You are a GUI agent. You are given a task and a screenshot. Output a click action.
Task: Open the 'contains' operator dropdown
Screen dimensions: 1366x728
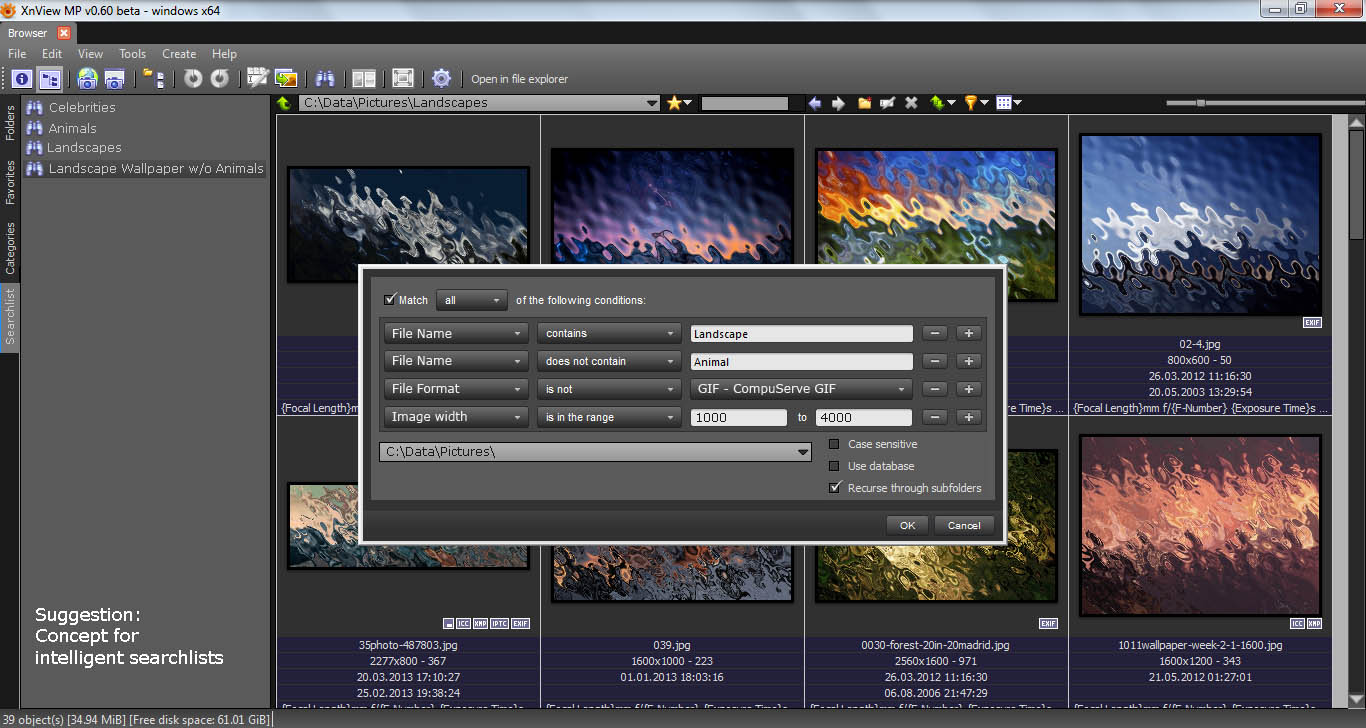[x=609, y=334]
